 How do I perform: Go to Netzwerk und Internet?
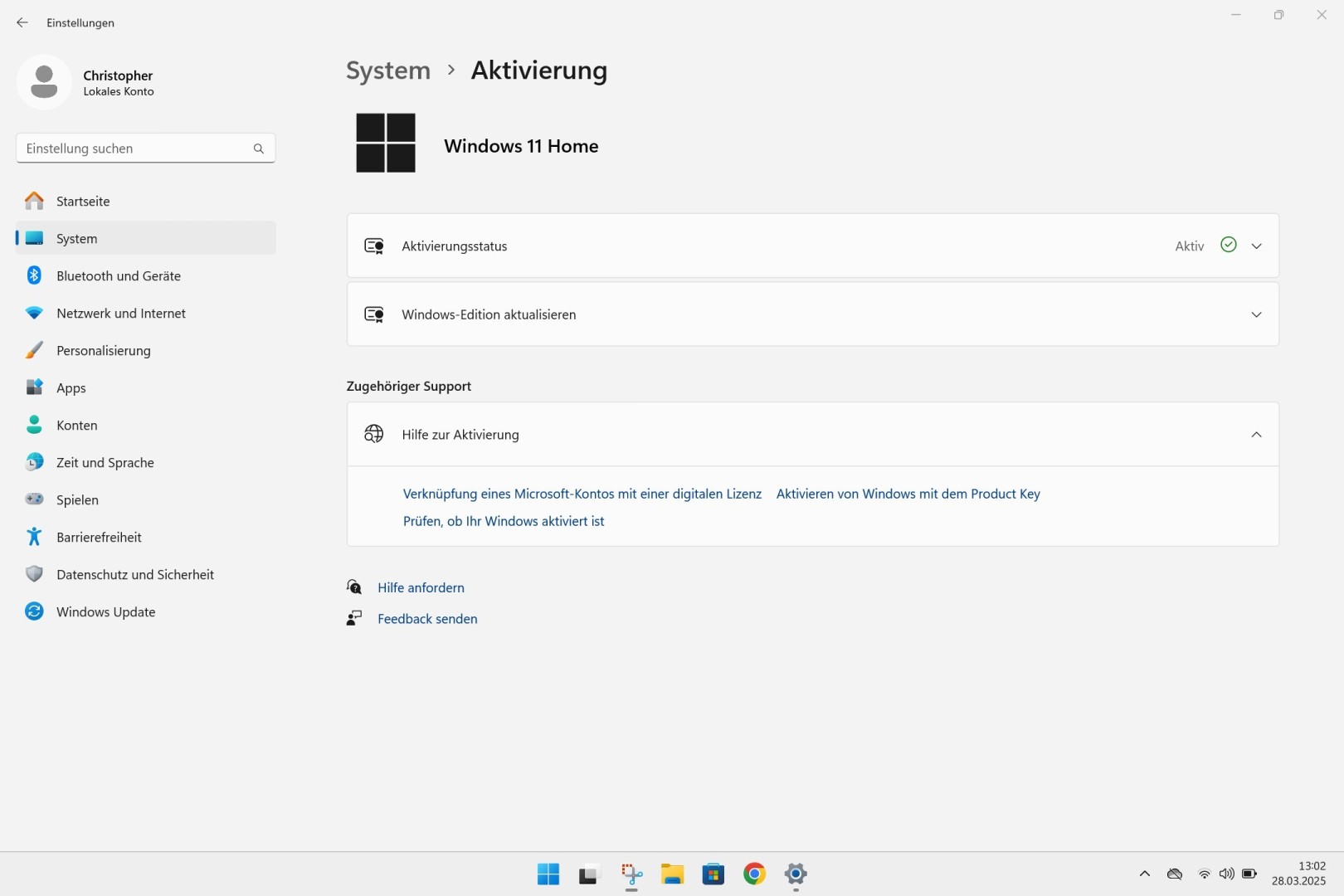[120, 314]
